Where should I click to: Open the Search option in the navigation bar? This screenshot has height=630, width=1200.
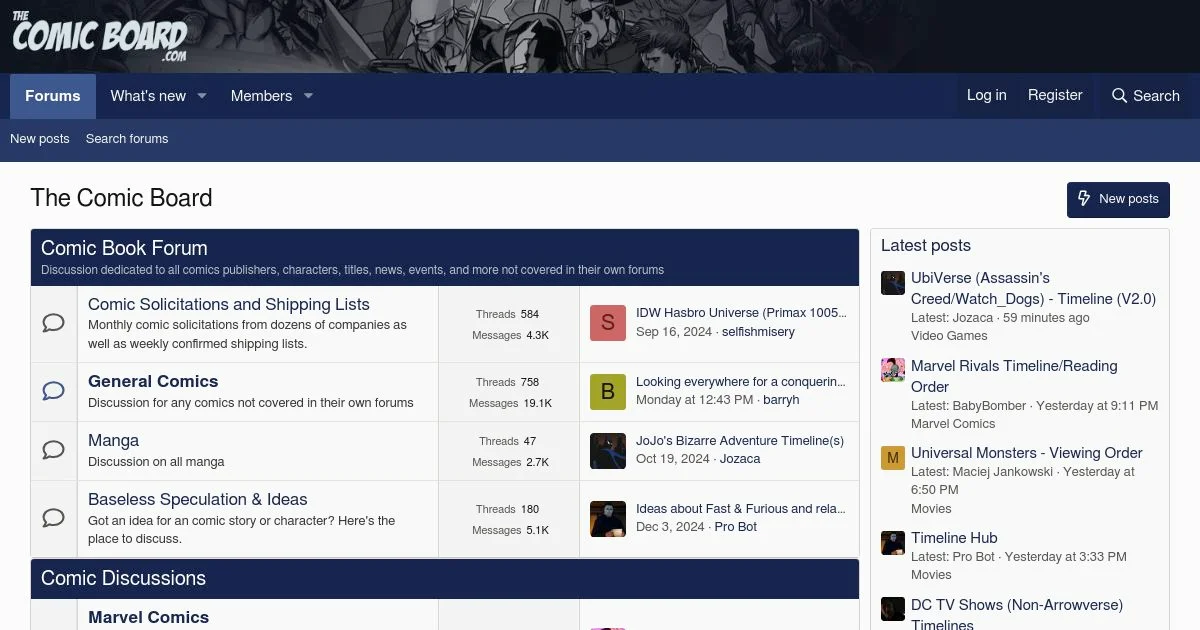(1146, 96)
